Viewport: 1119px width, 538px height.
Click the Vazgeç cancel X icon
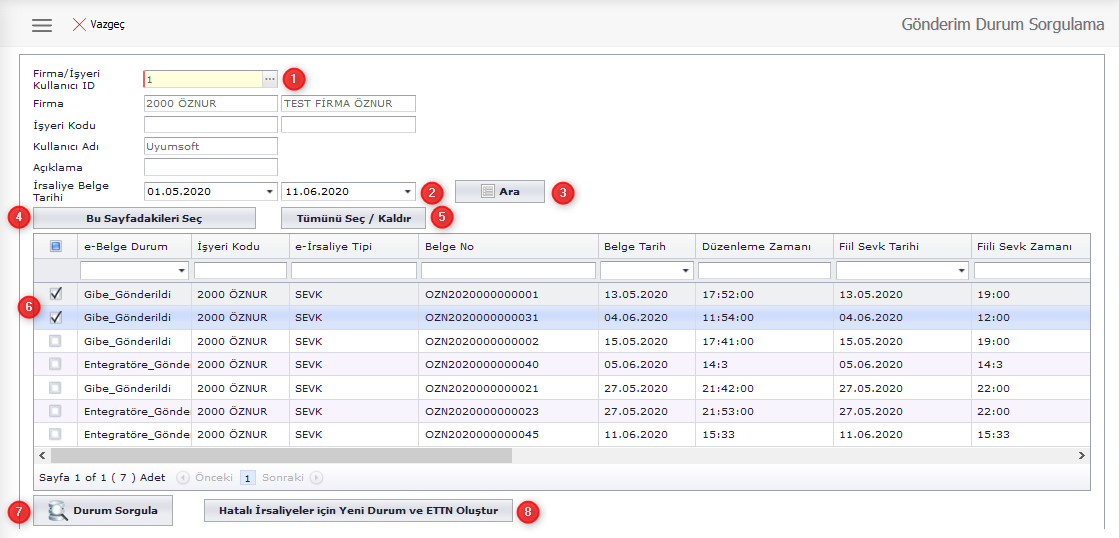click(x=79, y=24)
